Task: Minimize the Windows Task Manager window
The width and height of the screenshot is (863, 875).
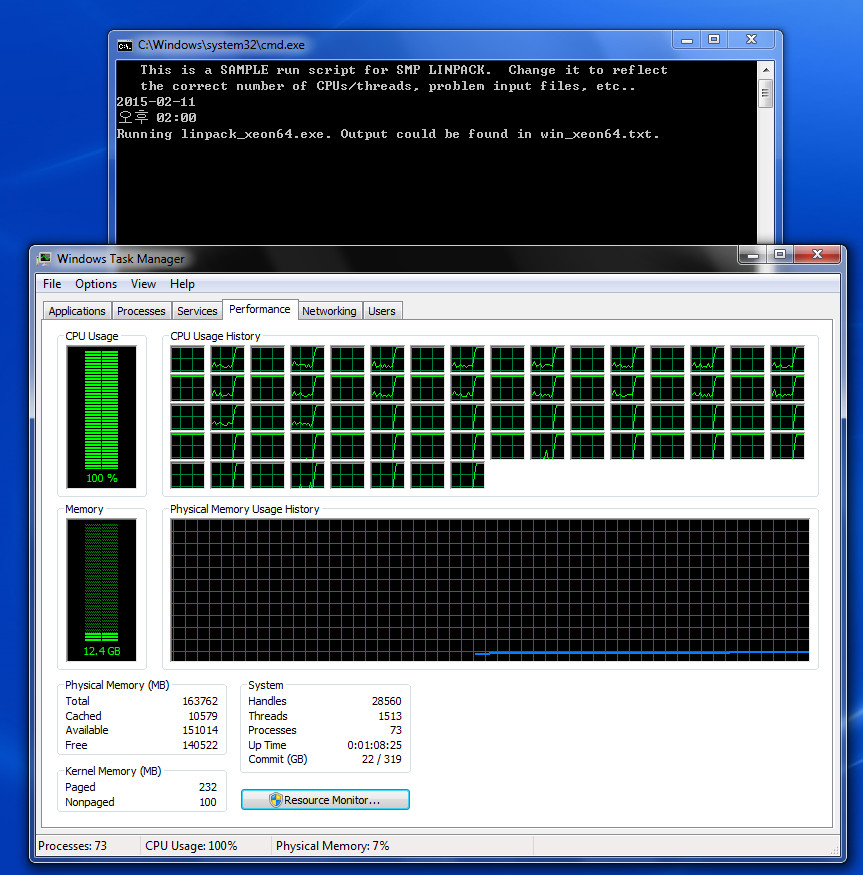Action: (x=752, y=255)
